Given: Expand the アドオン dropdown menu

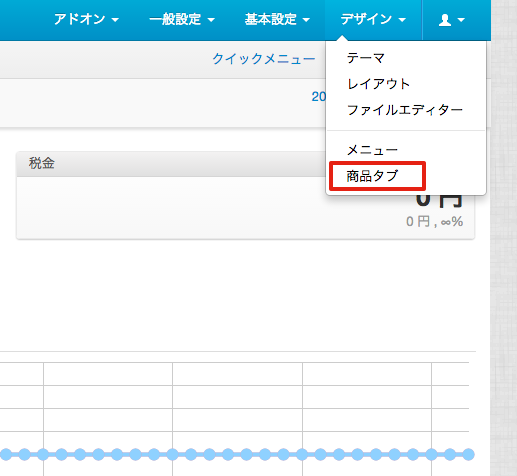Looking at the screenshot, I should 86,19.
